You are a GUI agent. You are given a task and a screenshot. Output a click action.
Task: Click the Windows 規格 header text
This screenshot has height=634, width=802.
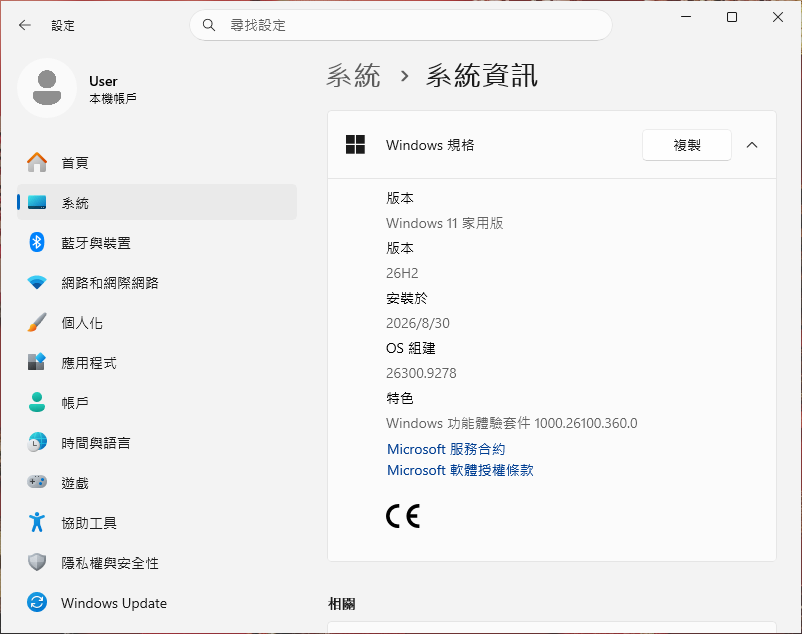[430, 145]
